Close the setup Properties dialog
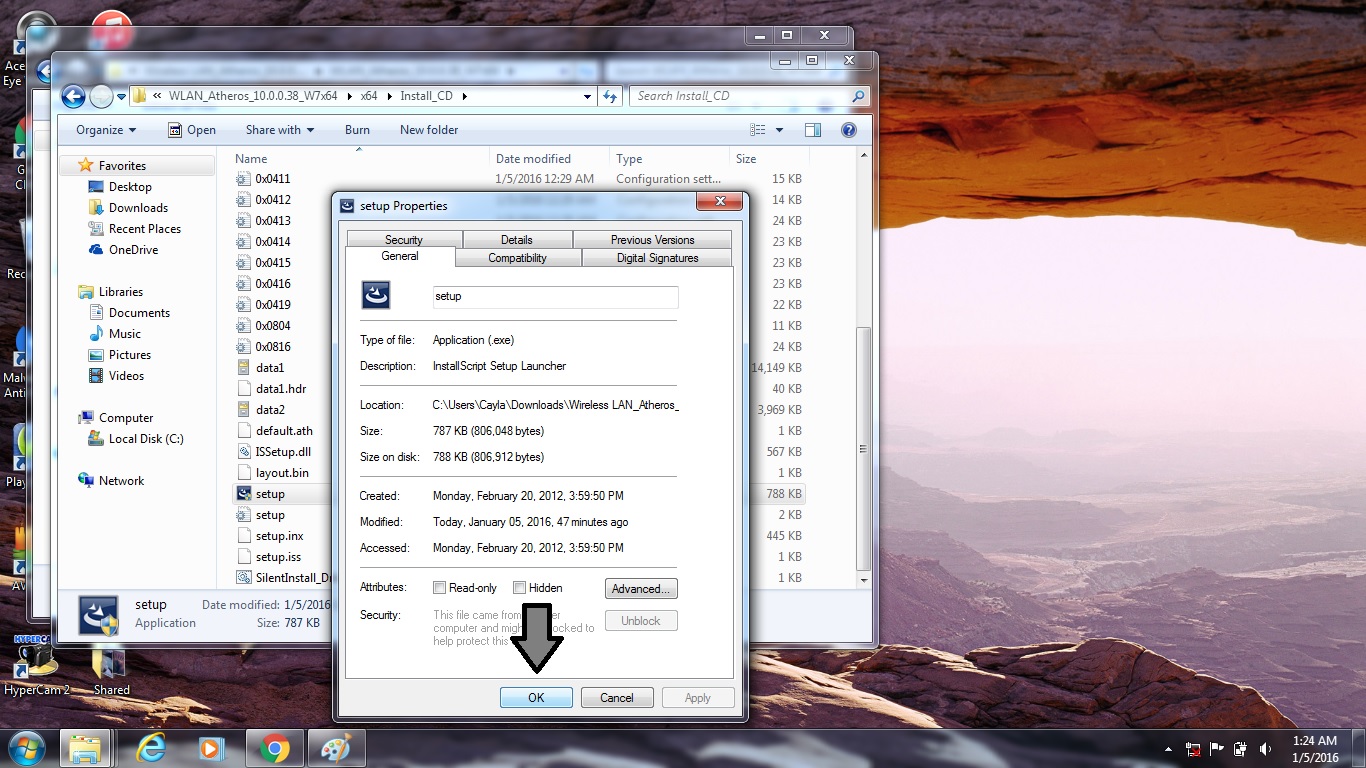1366x768 pixels. [719, 202]
